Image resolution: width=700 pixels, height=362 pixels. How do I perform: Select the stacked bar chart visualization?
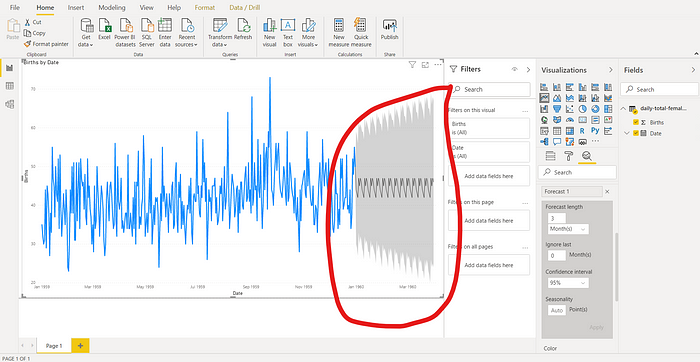(544, 87)
